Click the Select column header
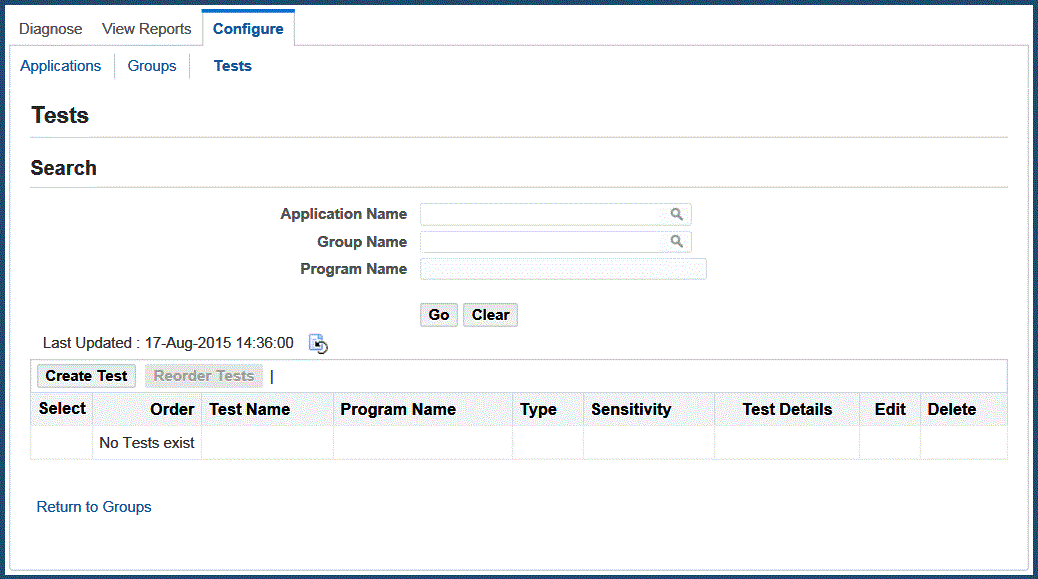Image resolution: width=1038 pixels, height=579 pixels. pyautogui.click(x=62, y=409)
